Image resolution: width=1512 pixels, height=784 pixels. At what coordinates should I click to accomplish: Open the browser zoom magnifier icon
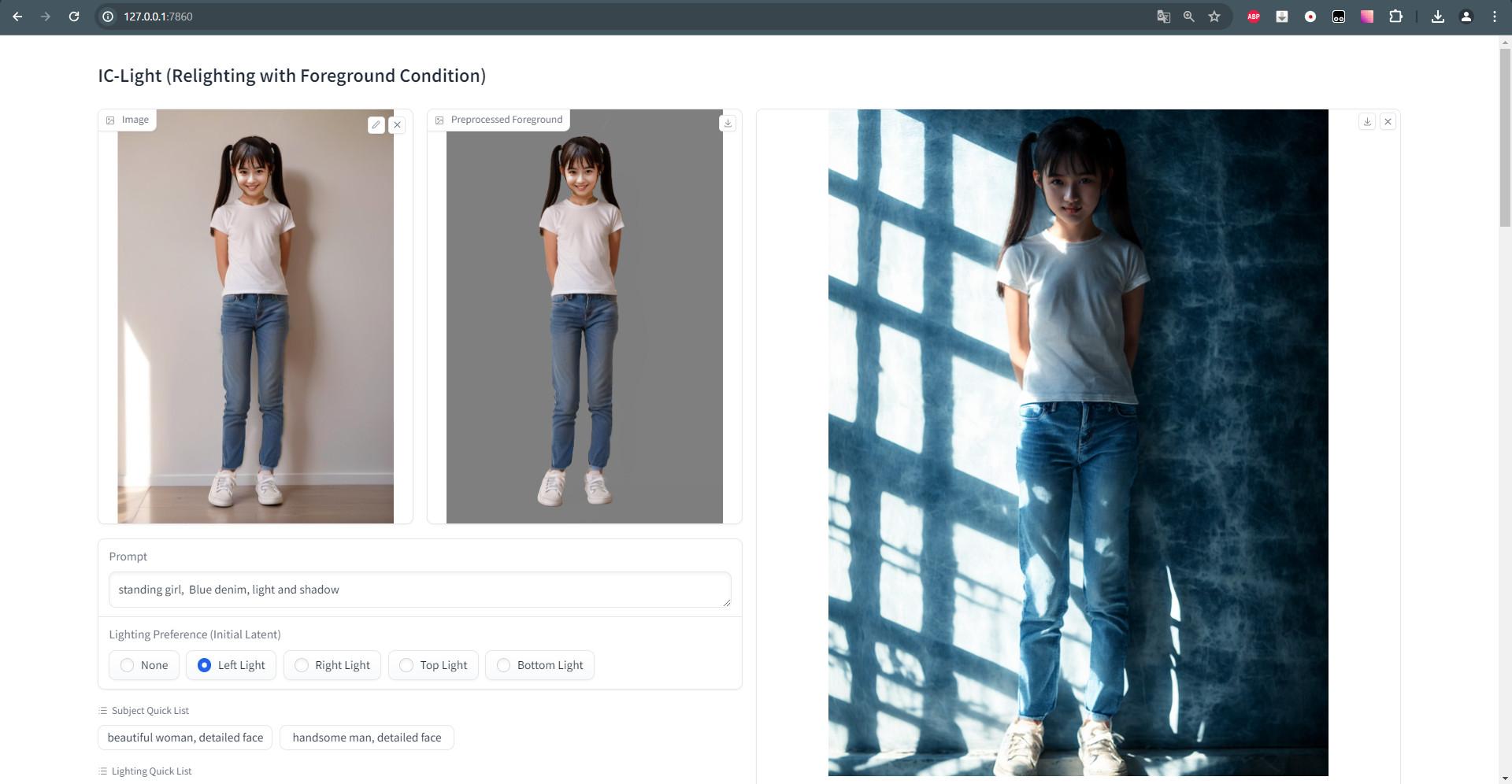tap(1188, 17)
